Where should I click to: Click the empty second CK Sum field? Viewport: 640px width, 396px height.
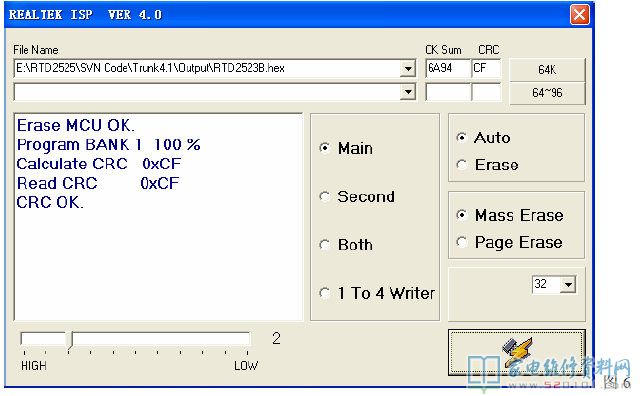[447, 92]
